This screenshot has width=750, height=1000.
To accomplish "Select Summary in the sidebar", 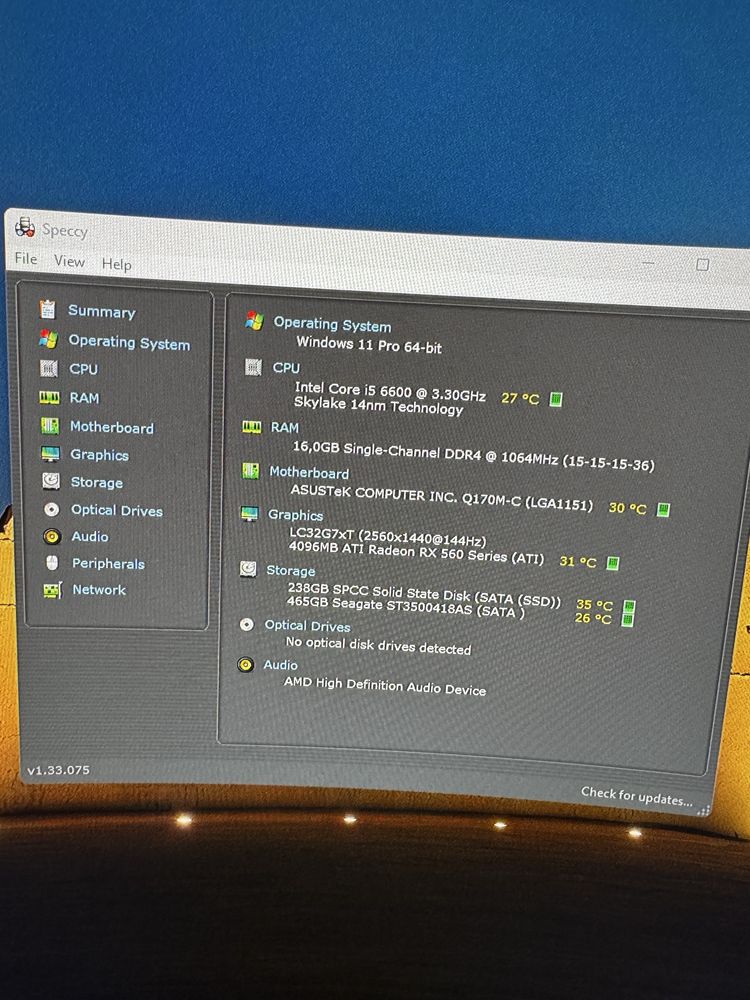I will [x=102, y=311].
